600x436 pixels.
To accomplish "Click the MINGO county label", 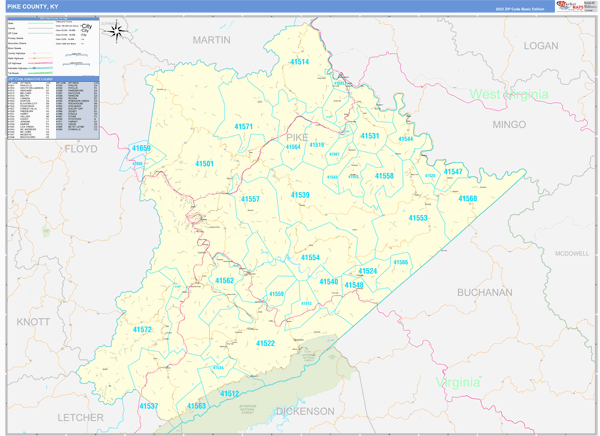I will click(509, 124).
